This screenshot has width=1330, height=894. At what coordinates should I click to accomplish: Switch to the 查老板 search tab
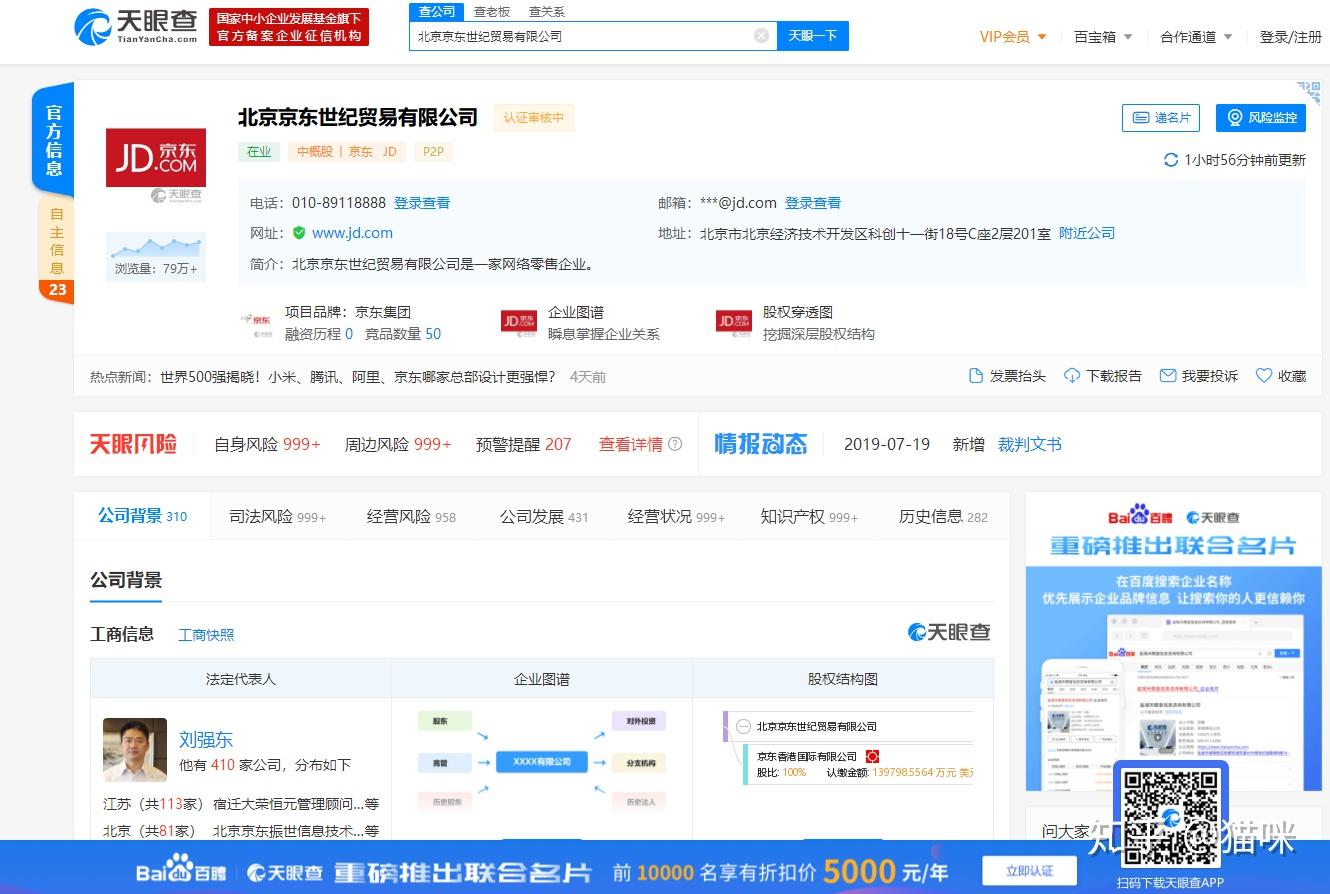(492, 12)
